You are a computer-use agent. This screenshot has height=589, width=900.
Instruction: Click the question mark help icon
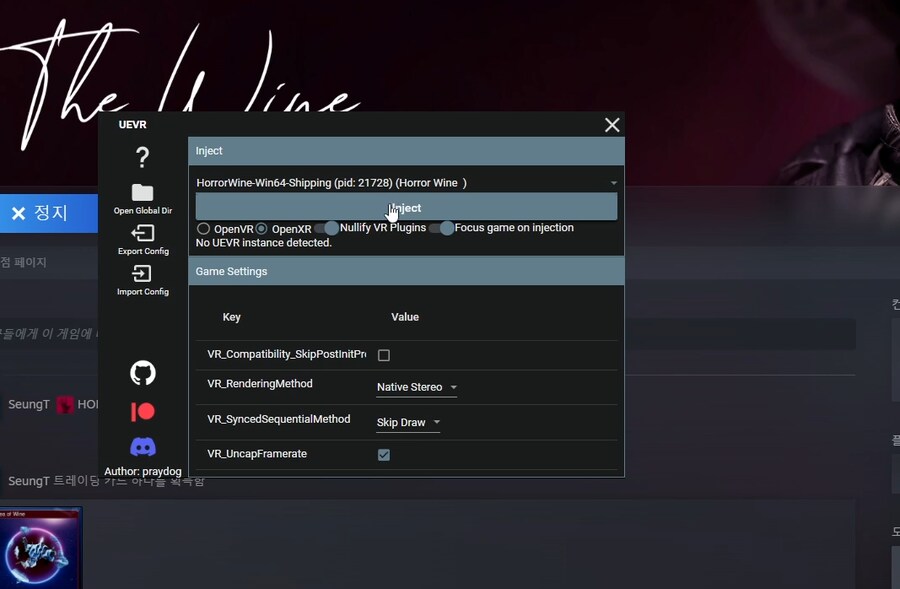click(x=142, y=157)
